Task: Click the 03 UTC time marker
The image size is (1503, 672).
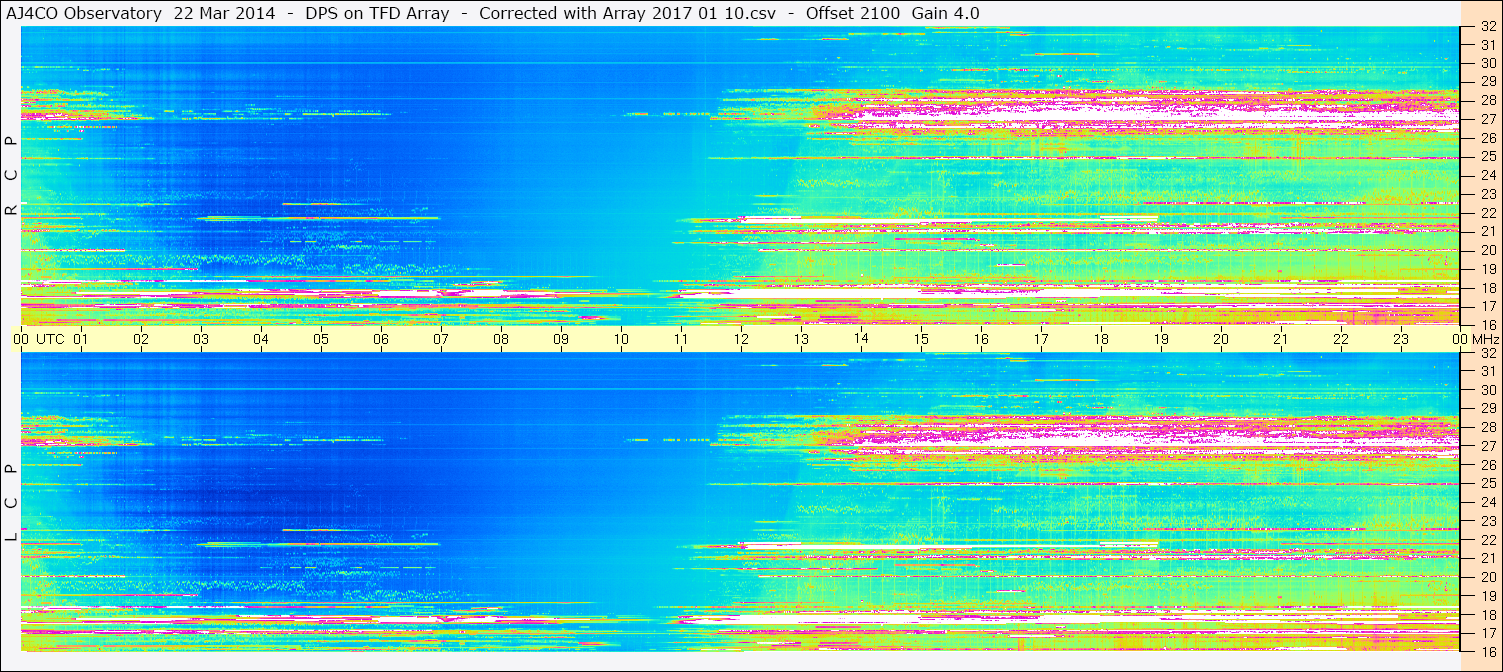Action: [200, 339]
